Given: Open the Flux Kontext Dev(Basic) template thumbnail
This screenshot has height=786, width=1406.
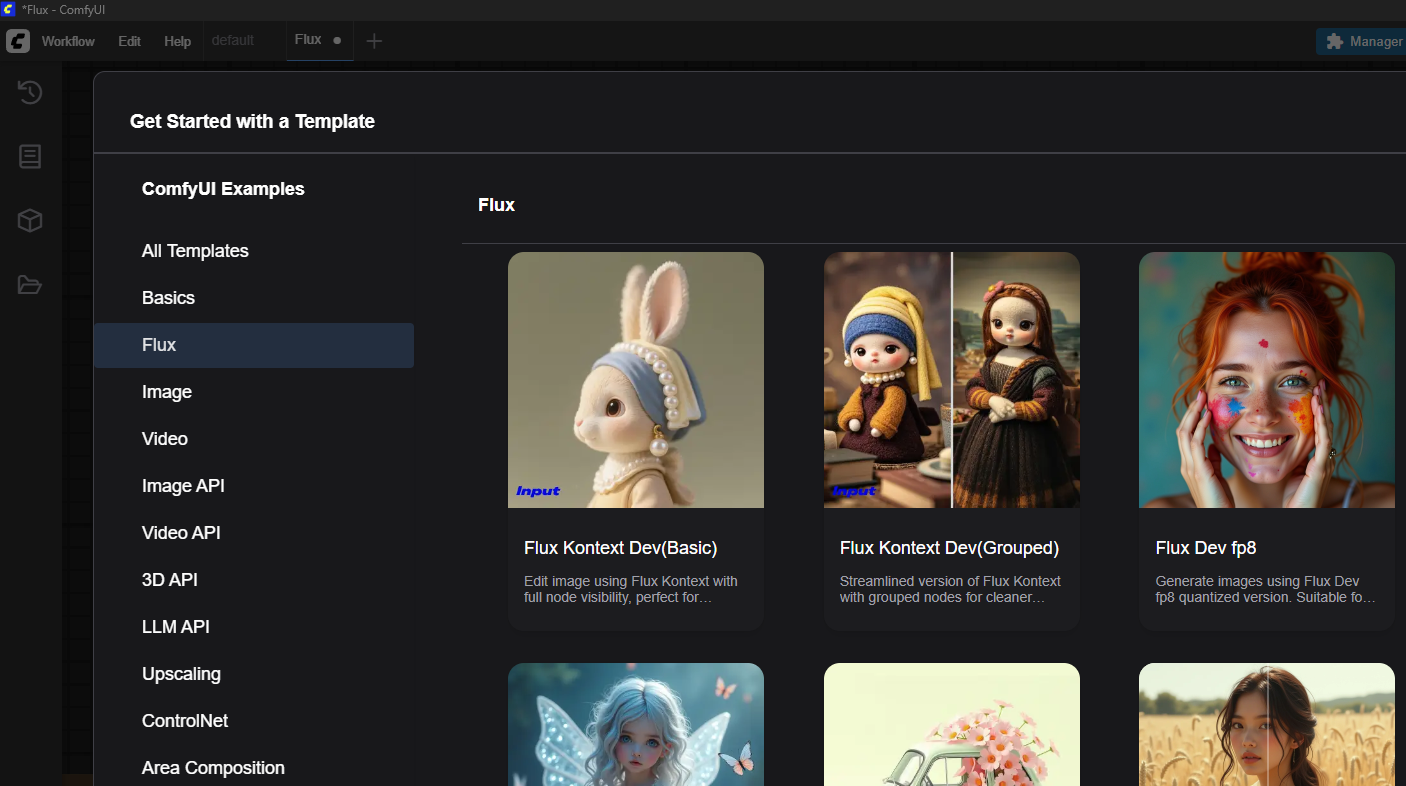Looking at the screenshot, I should click(635, 380).
